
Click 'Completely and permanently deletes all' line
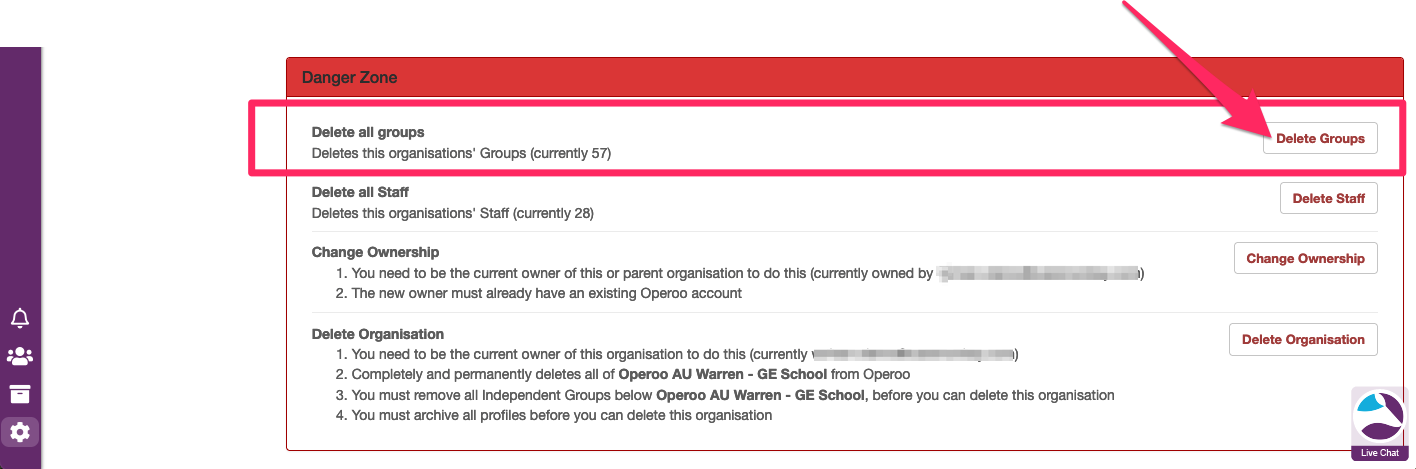coord(630,374)
